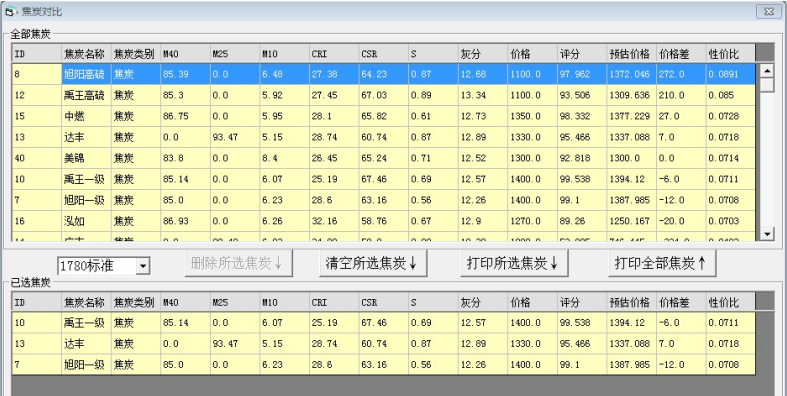Click ID cell 16 in the top table

(37, 221)
